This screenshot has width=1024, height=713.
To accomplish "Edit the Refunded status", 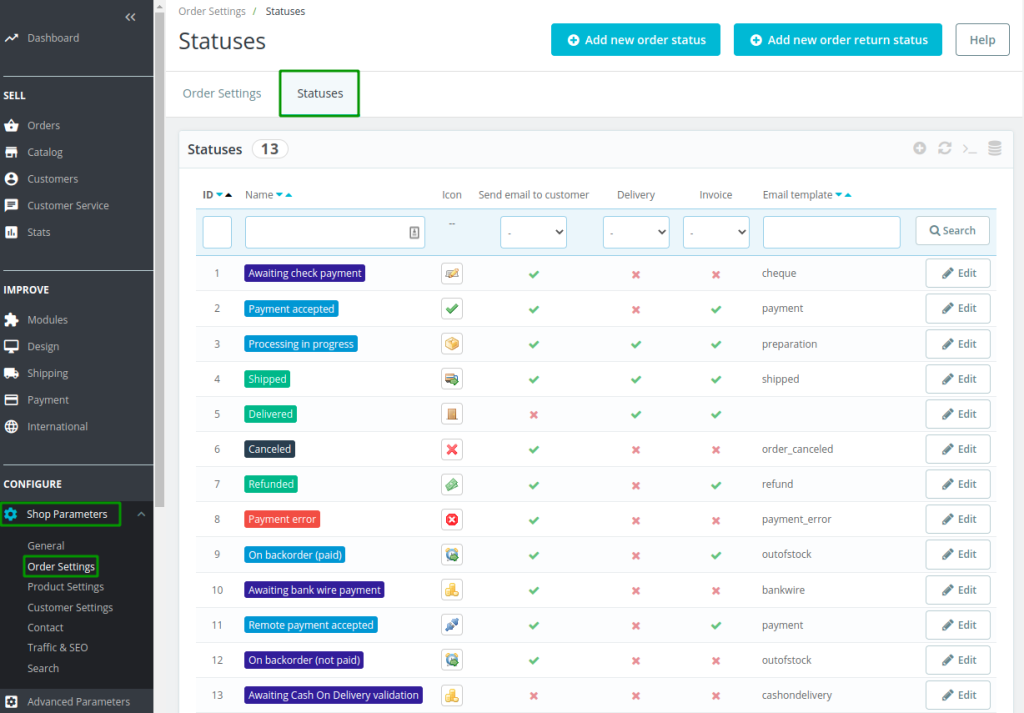I will coord(957,484).
